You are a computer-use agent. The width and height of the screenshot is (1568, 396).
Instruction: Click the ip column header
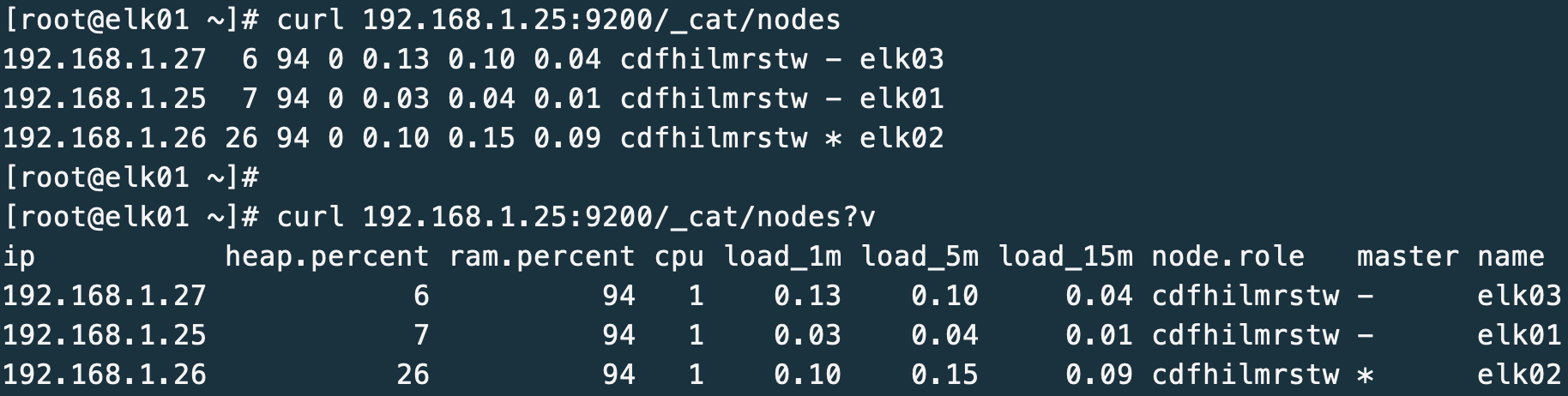19,256
